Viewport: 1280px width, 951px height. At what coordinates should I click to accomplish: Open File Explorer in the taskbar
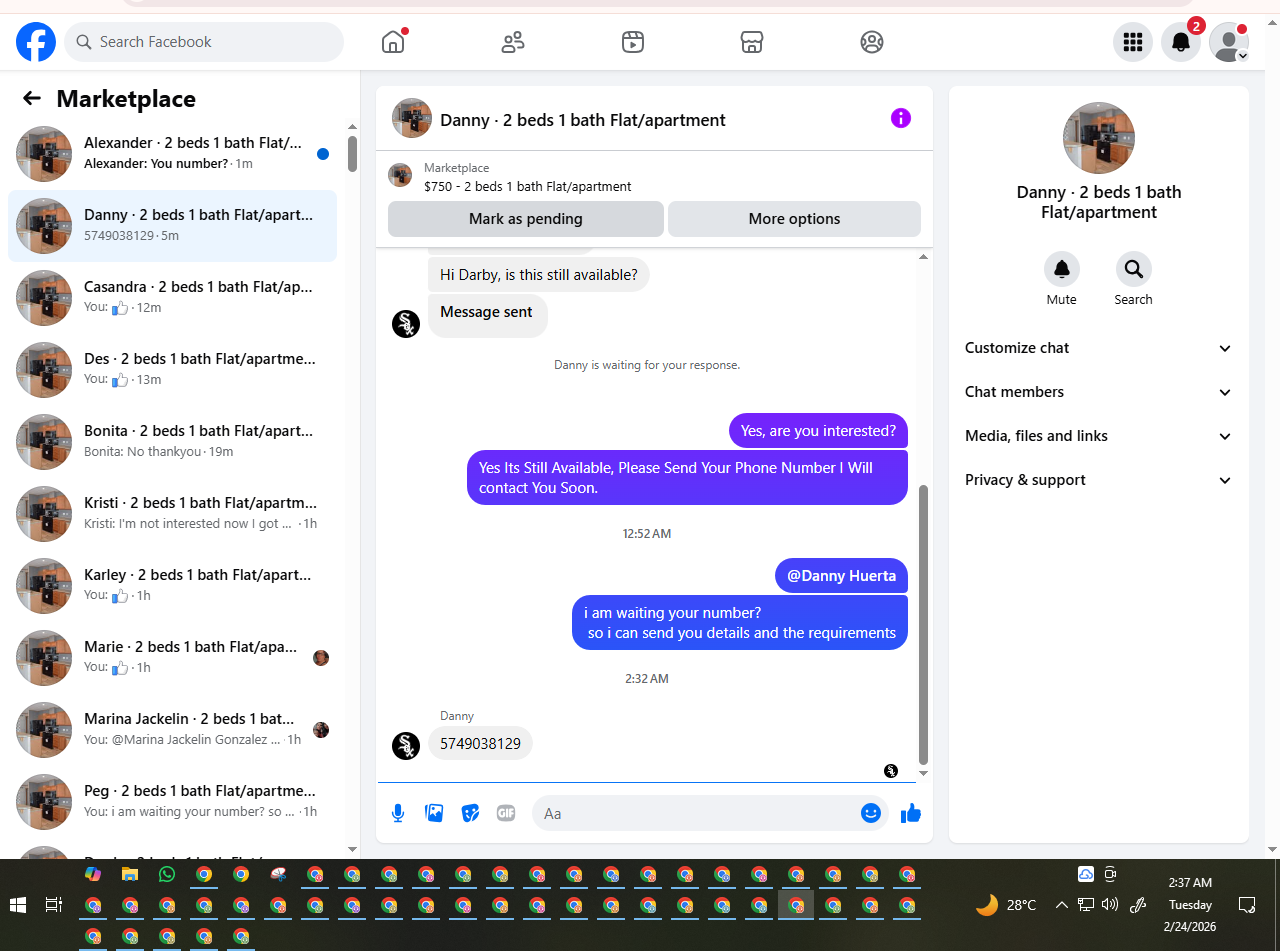pyautogui.click(x=129, y=874)
